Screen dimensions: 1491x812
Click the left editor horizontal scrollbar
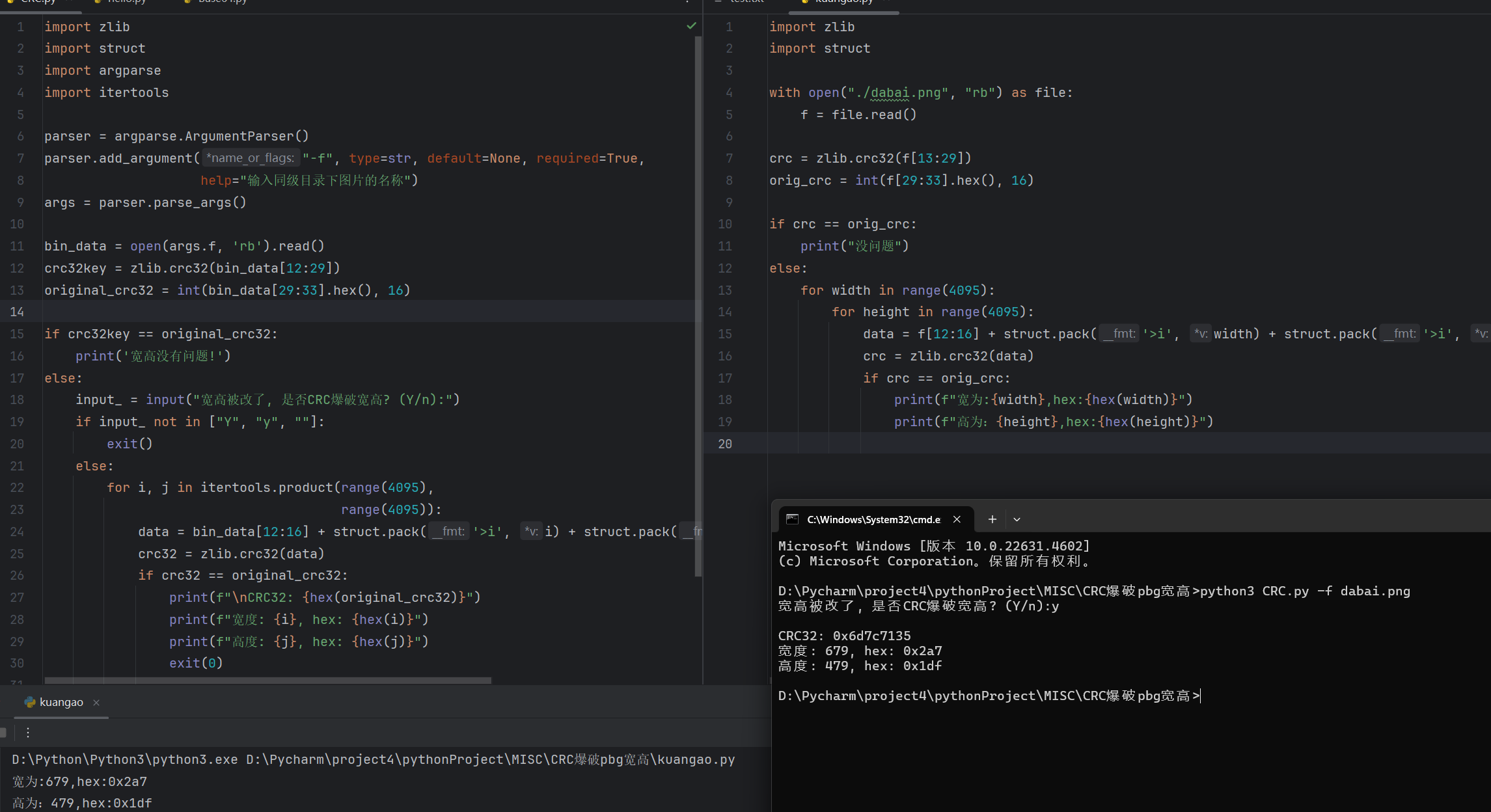pos(267,681)
